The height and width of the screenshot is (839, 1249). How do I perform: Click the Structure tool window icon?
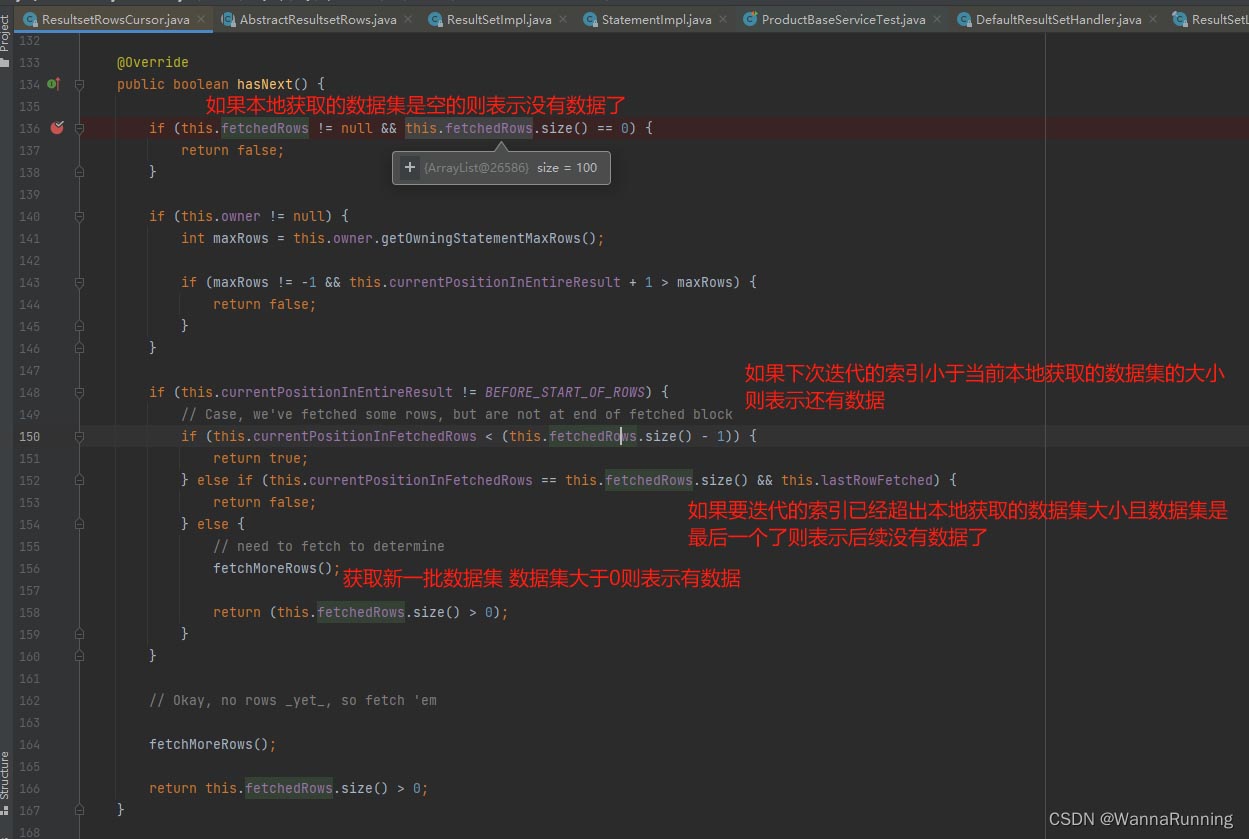(5, 811)
